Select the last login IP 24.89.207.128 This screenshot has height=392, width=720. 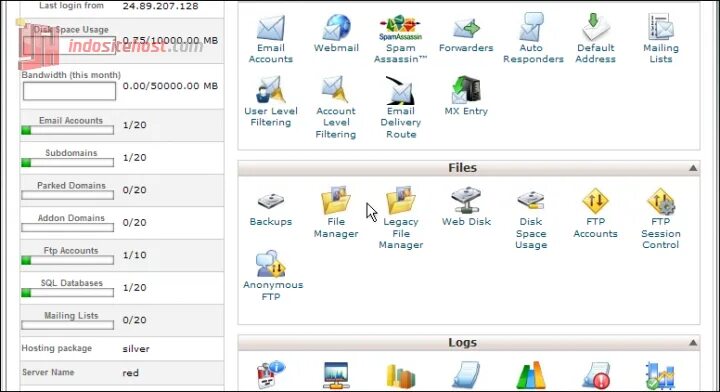point(160,6)
